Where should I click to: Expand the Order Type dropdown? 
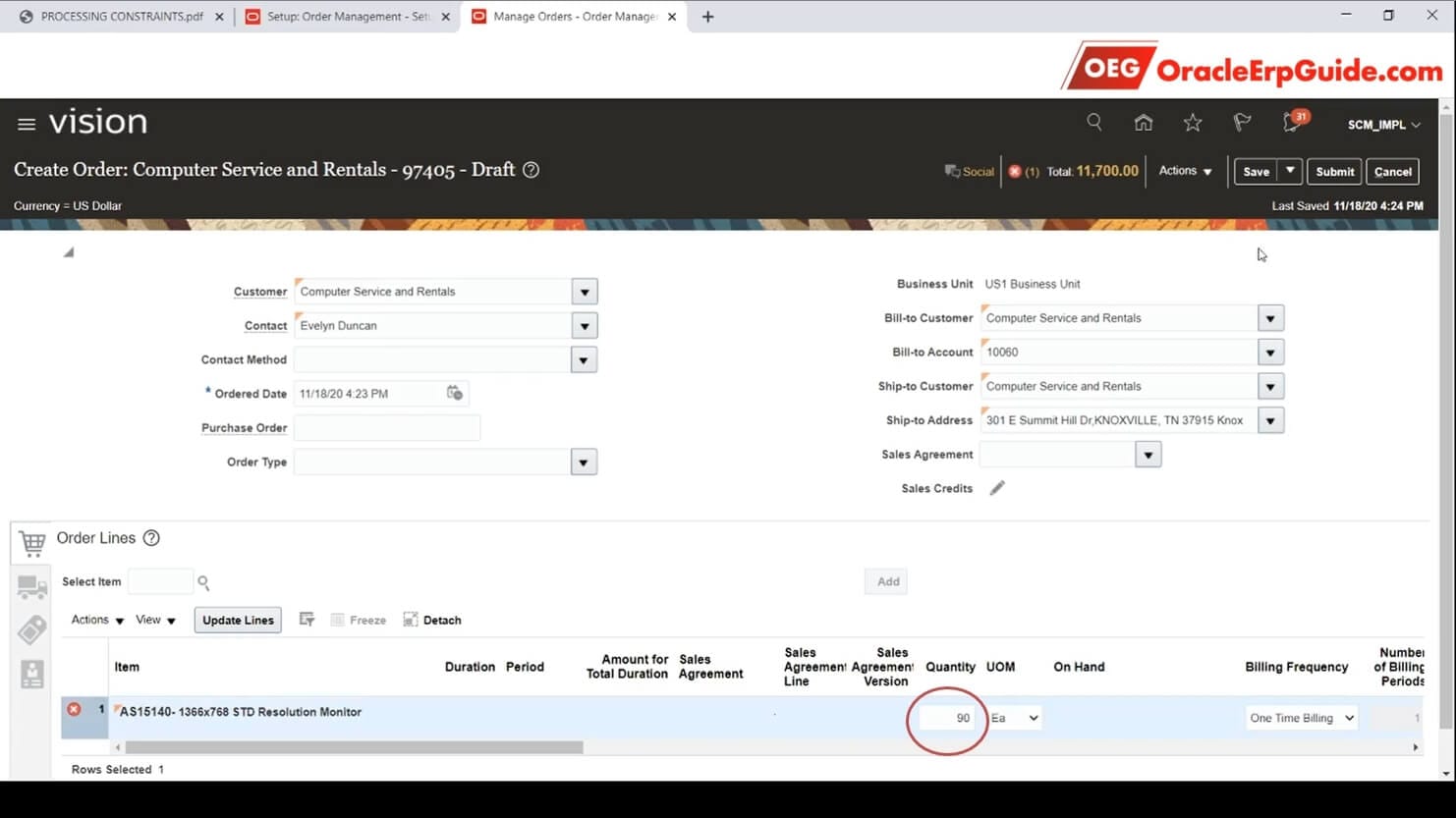tap(584, 463)
